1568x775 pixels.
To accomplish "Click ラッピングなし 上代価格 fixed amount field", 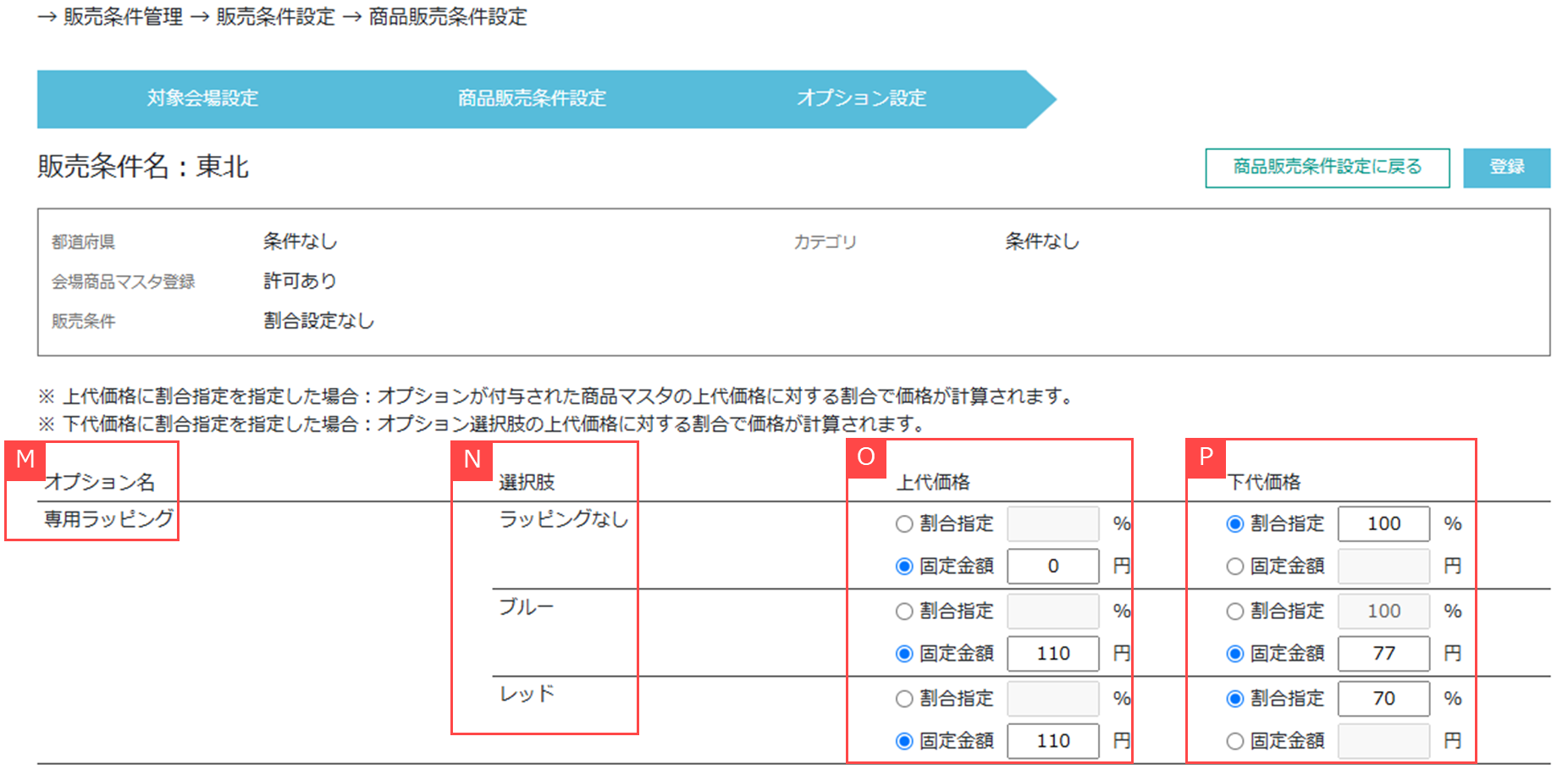I will [1052, 567].
